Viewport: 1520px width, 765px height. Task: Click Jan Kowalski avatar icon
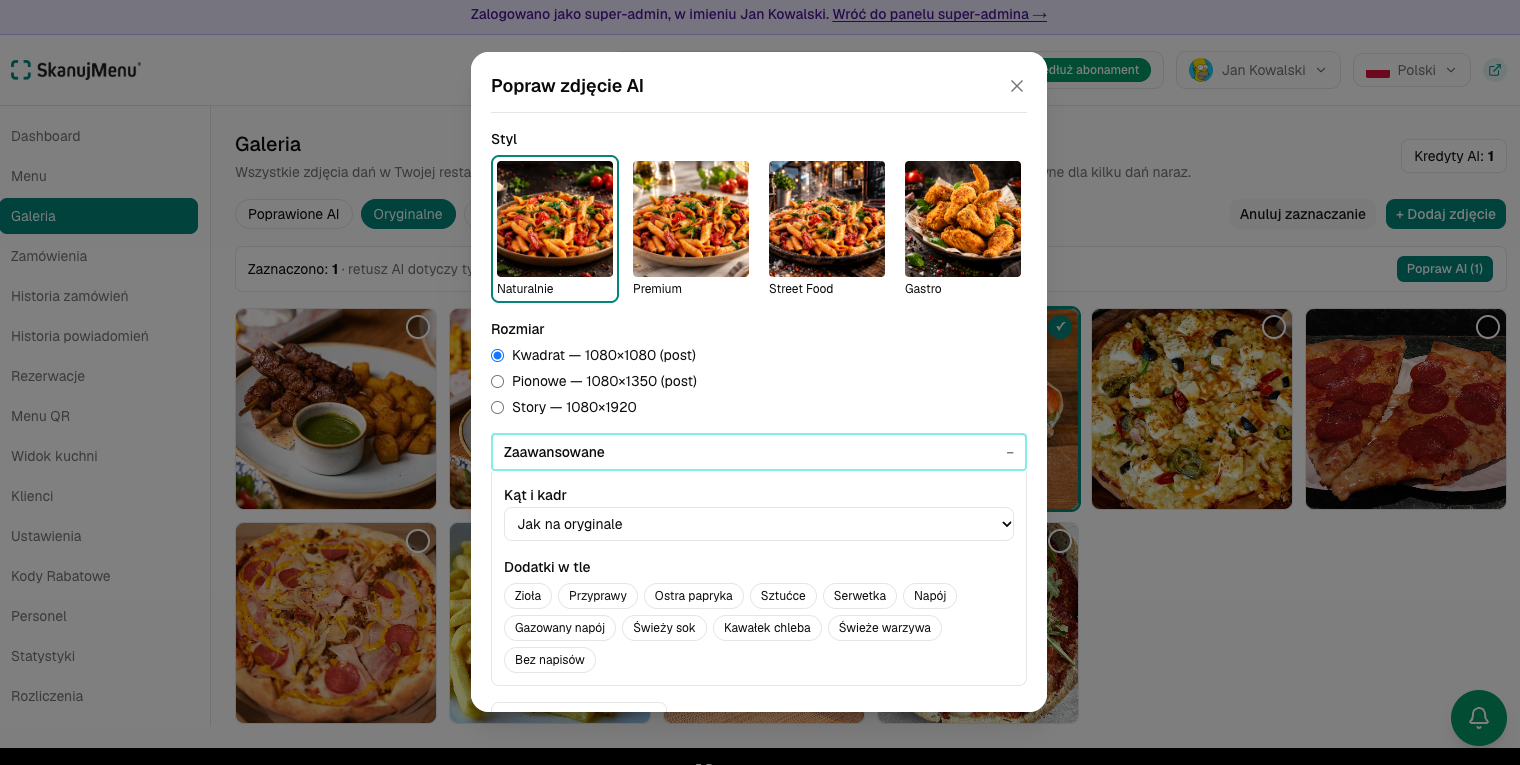point(1201,70)
